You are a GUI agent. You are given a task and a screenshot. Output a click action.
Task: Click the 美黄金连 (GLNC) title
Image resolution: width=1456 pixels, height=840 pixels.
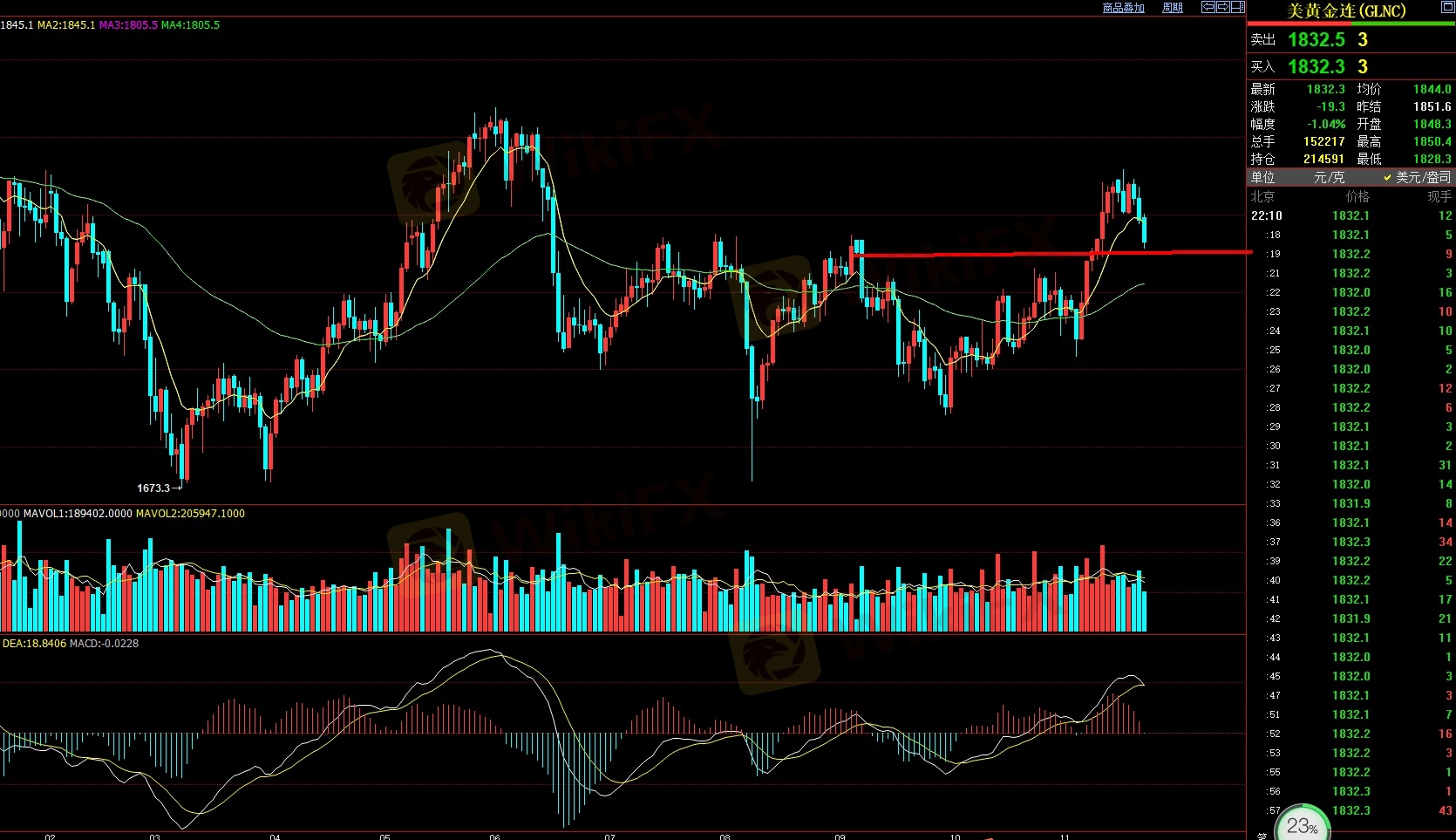tap(1346, 10)
